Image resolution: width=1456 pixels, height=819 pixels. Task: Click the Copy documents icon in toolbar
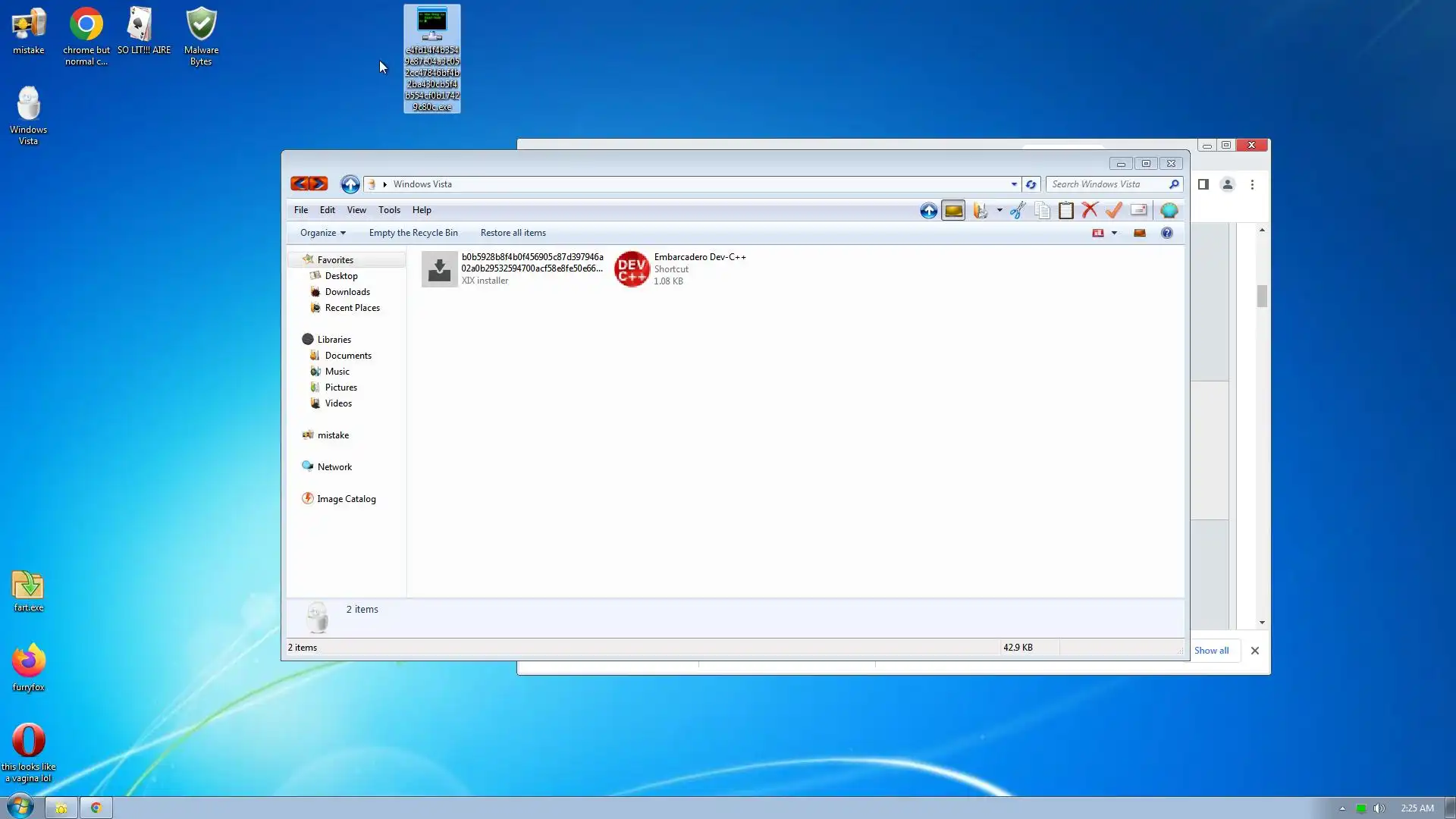coord(1042,211)
